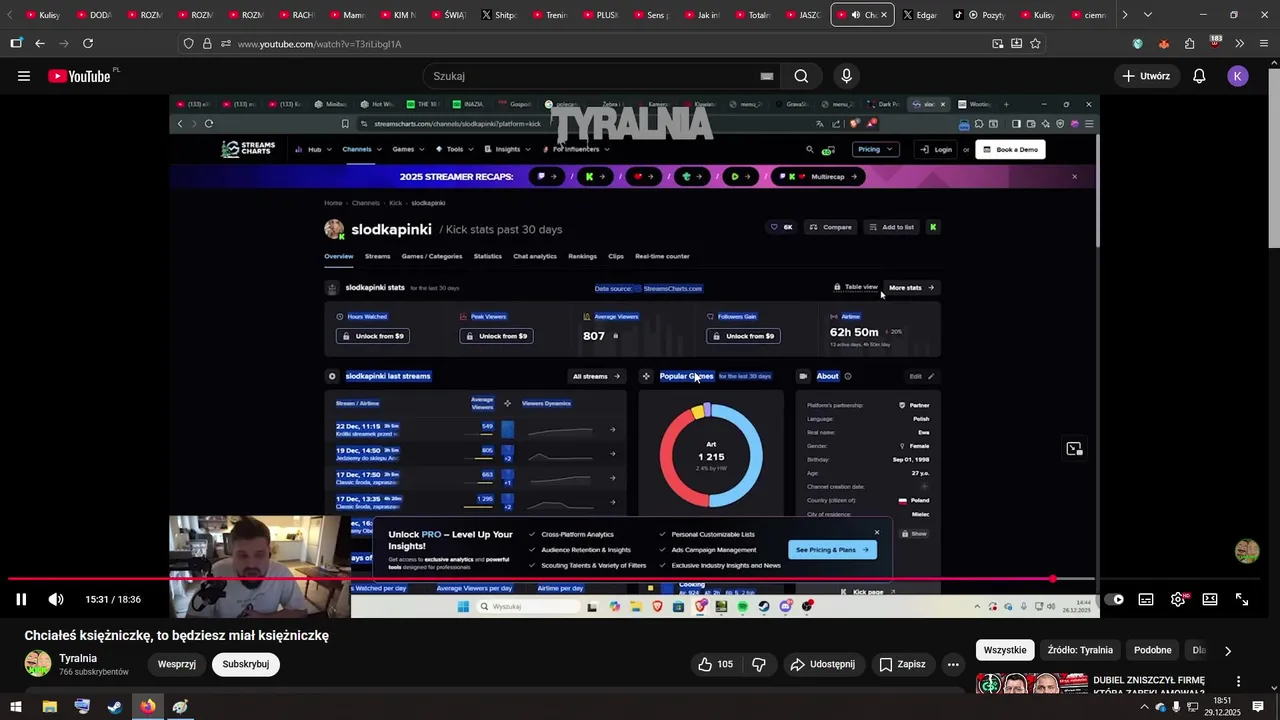
Task: Click the Subskrybuj button
Action: pyautogui.click(x=246, y=664)
